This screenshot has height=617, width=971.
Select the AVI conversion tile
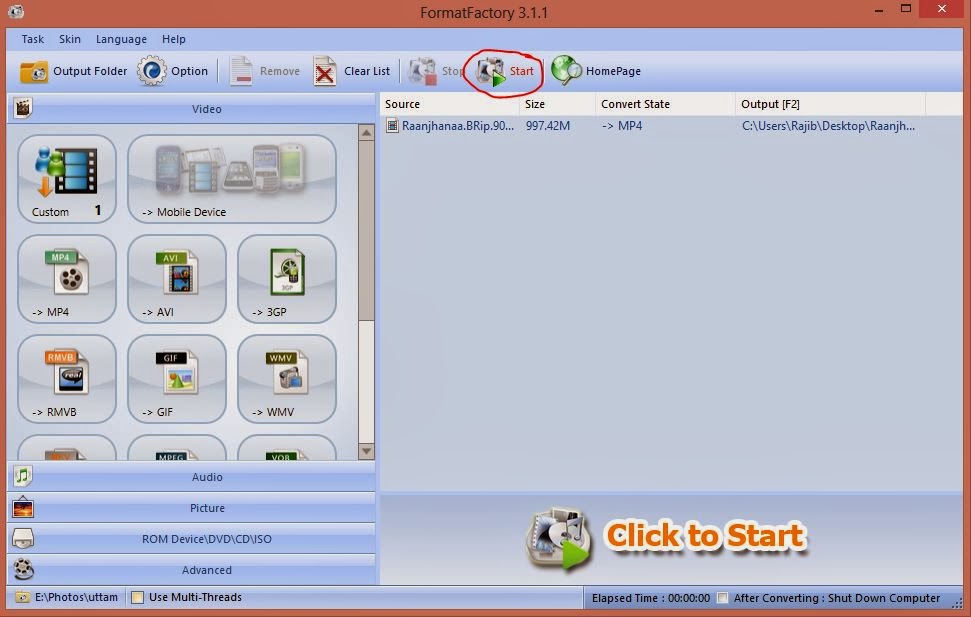click(177, 279)
